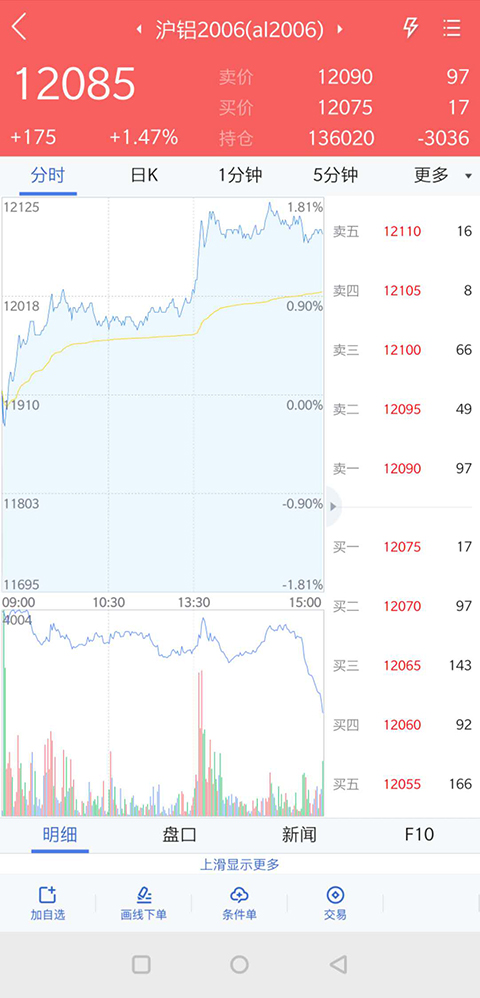Tap Android home circle button
Screen dimensions: 480x998
click(239, 964)
